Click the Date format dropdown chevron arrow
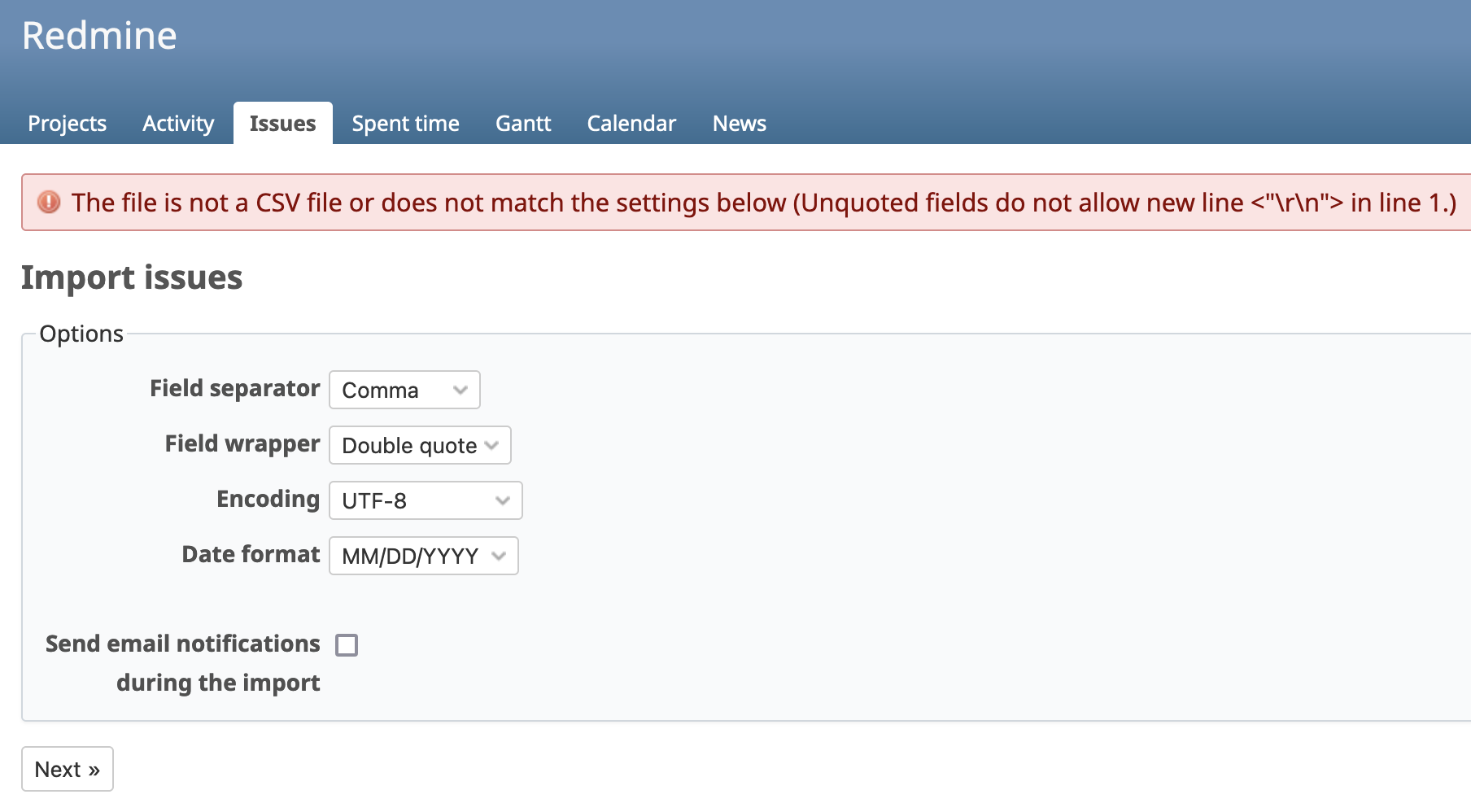The height and width of the screenshot is (812, 1471). 499,556
